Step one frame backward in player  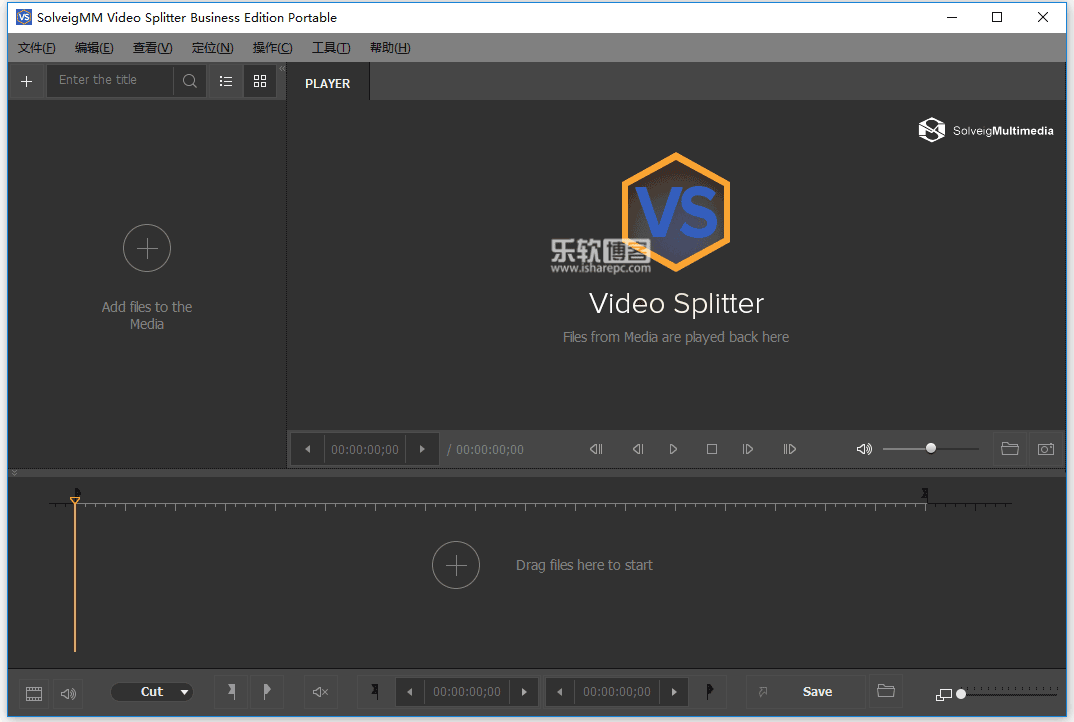pyautogui.click(x=638, y=449)
